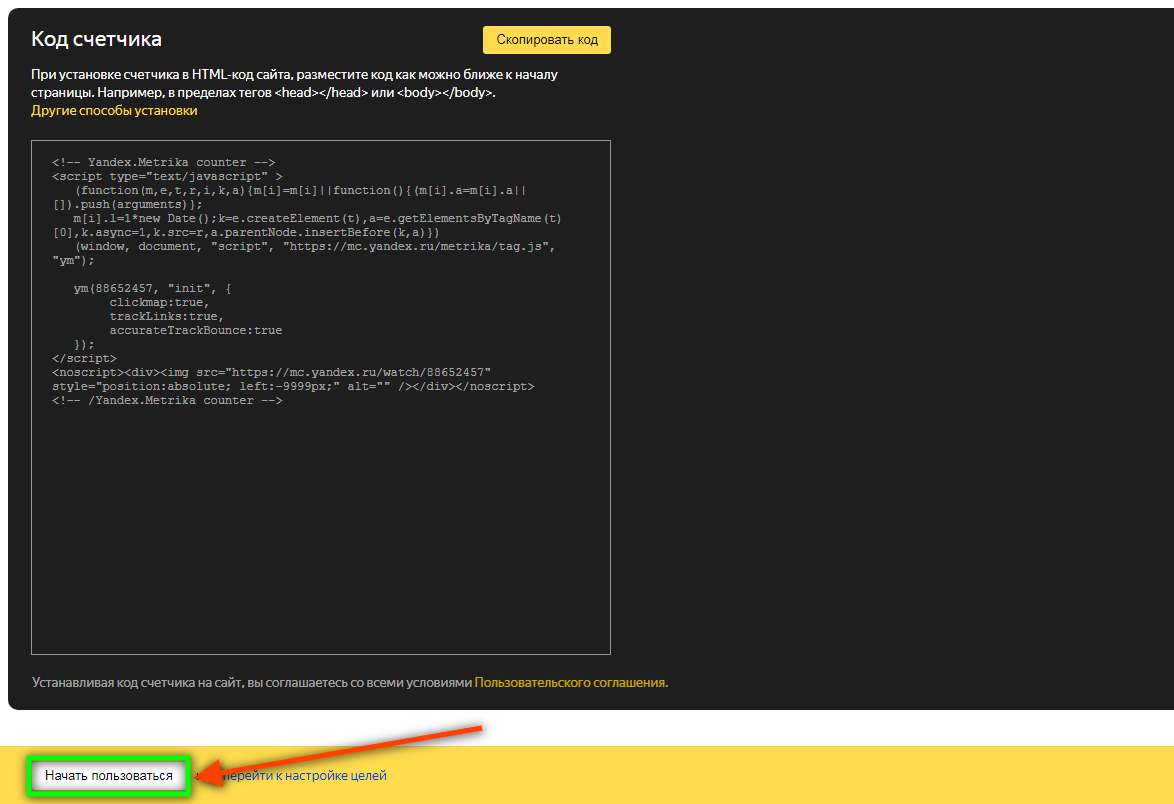Click the closing "</script>" code line

coord(85,359)
